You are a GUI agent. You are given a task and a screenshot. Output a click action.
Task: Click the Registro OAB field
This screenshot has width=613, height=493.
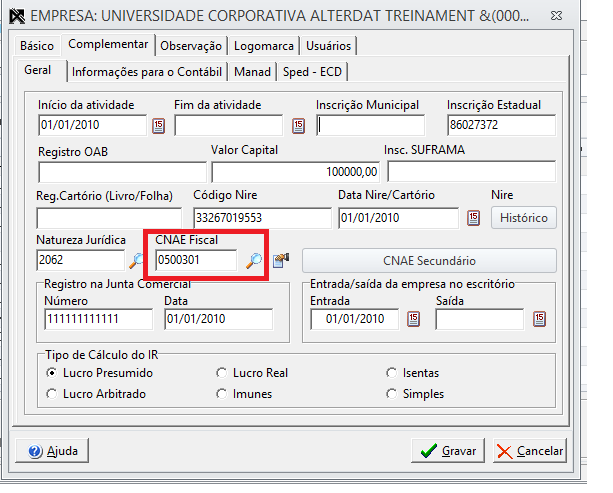[x=122, y=172]
